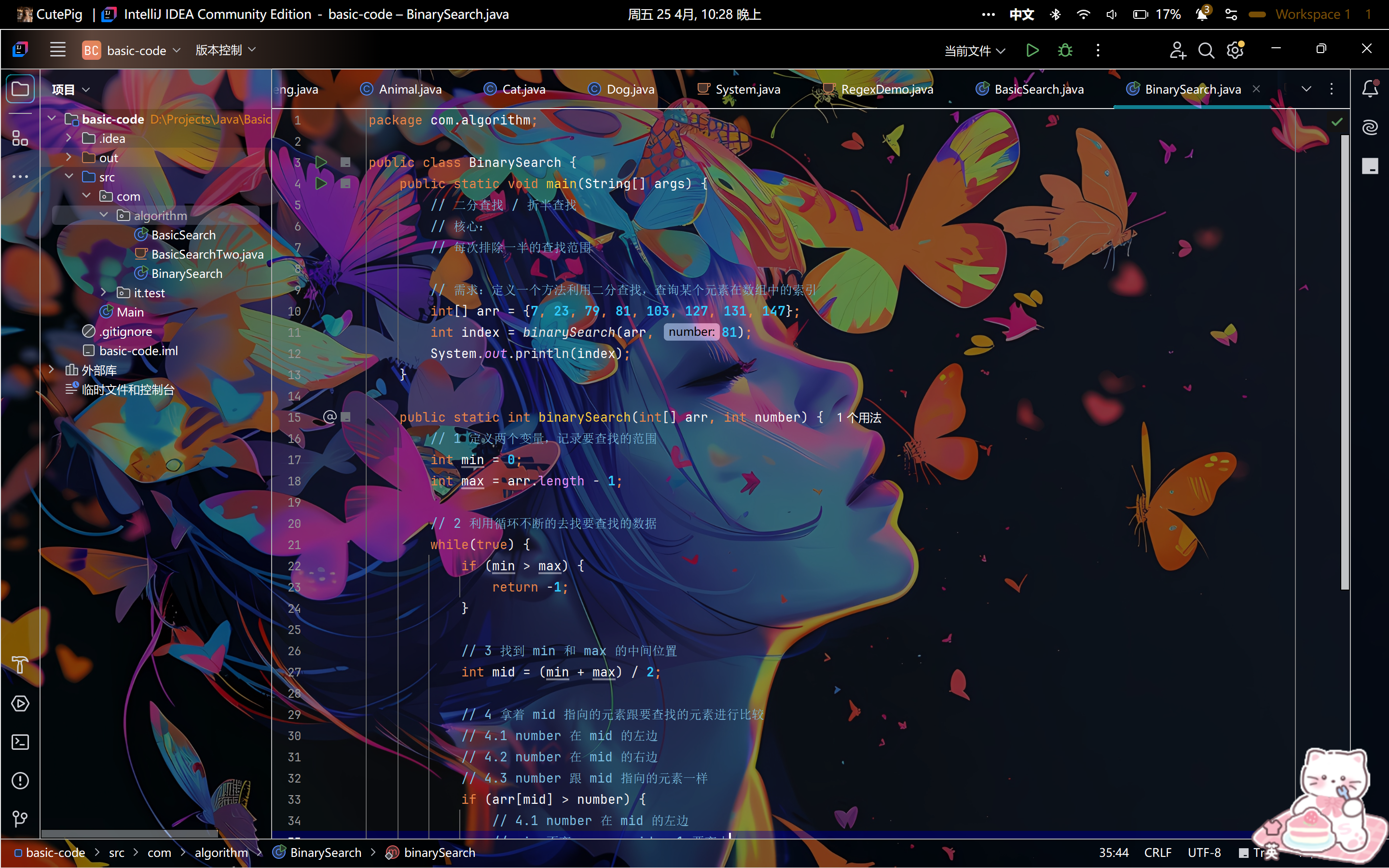Open the system notification bell
Viewport: 1389px width, 868px height.
[x=1202, y=14]
